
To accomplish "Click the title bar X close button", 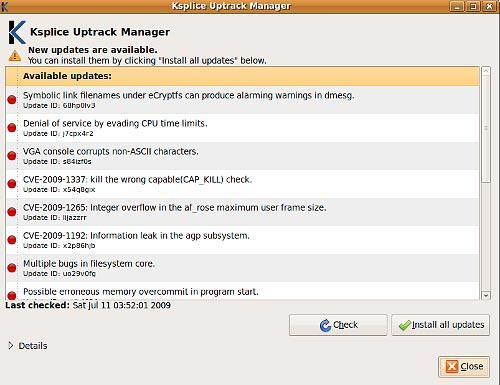I will (489, 6).
